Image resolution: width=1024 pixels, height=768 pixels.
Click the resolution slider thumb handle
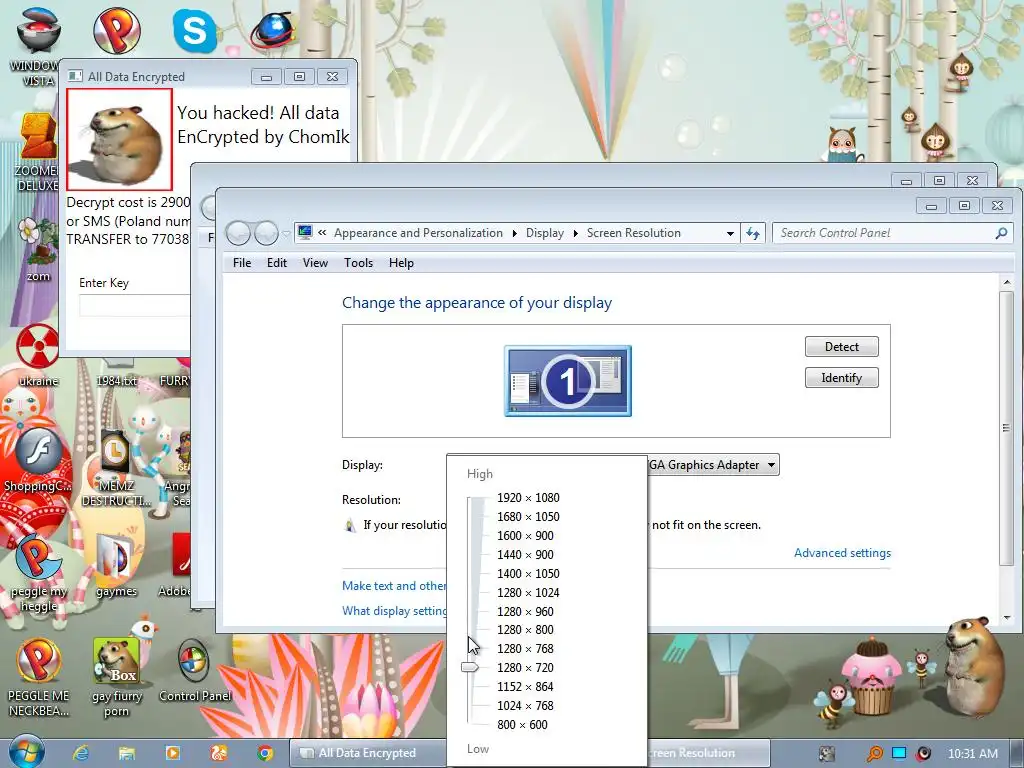470,667
